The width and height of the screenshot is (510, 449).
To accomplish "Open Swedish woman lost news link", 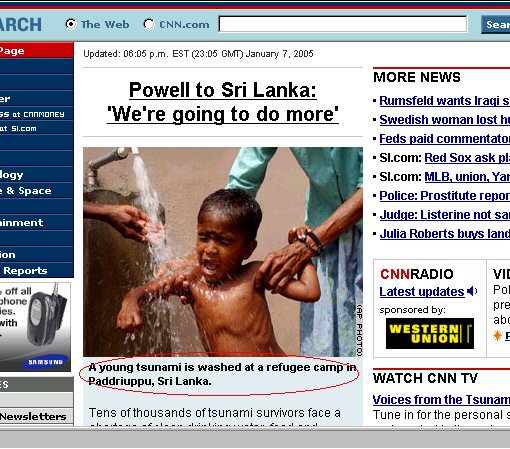I will [444, 119].
